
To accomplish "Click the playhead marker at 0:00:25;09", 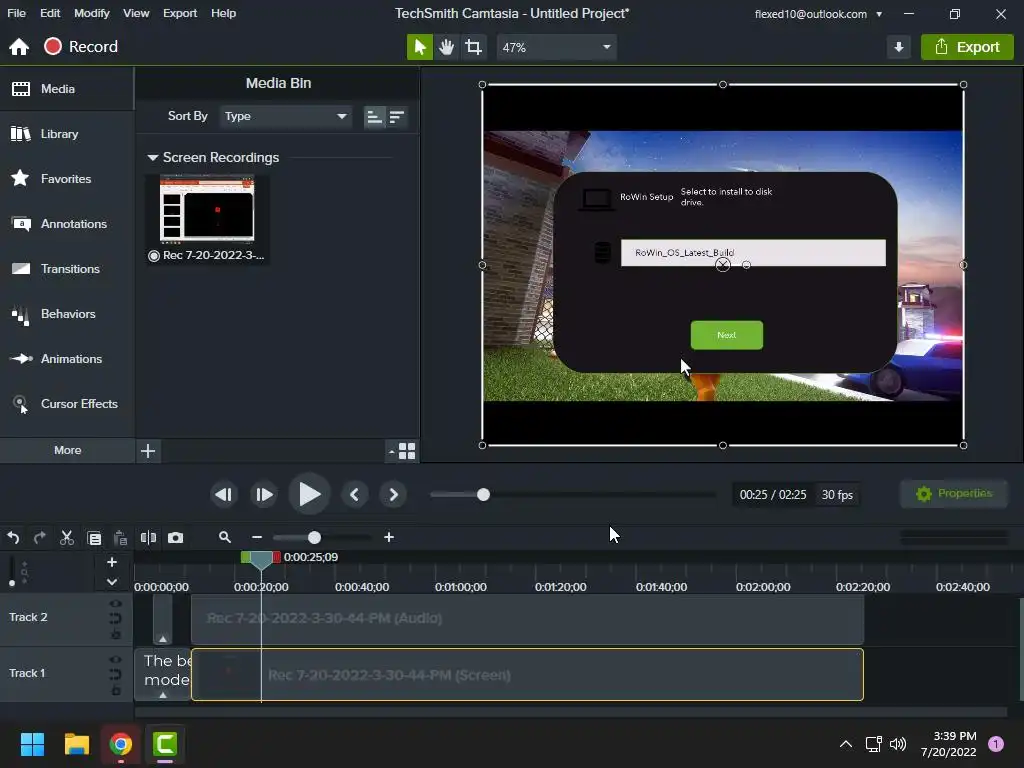I will click(261, 559).
